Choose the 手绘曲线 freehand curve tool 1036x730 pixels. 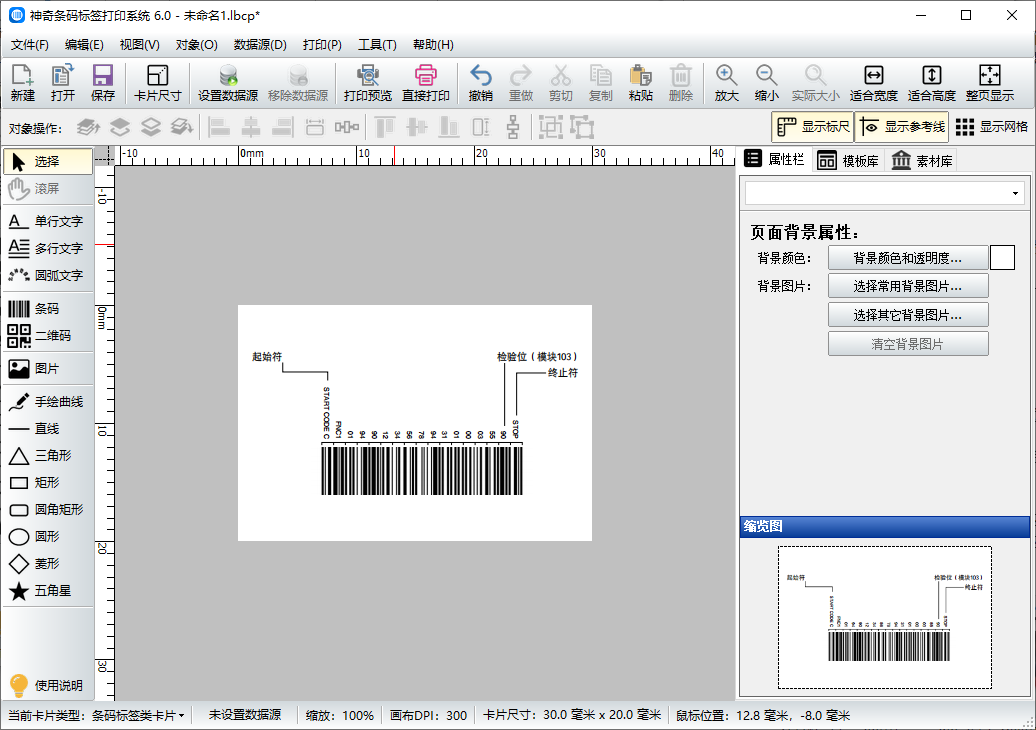click(48, 402)
